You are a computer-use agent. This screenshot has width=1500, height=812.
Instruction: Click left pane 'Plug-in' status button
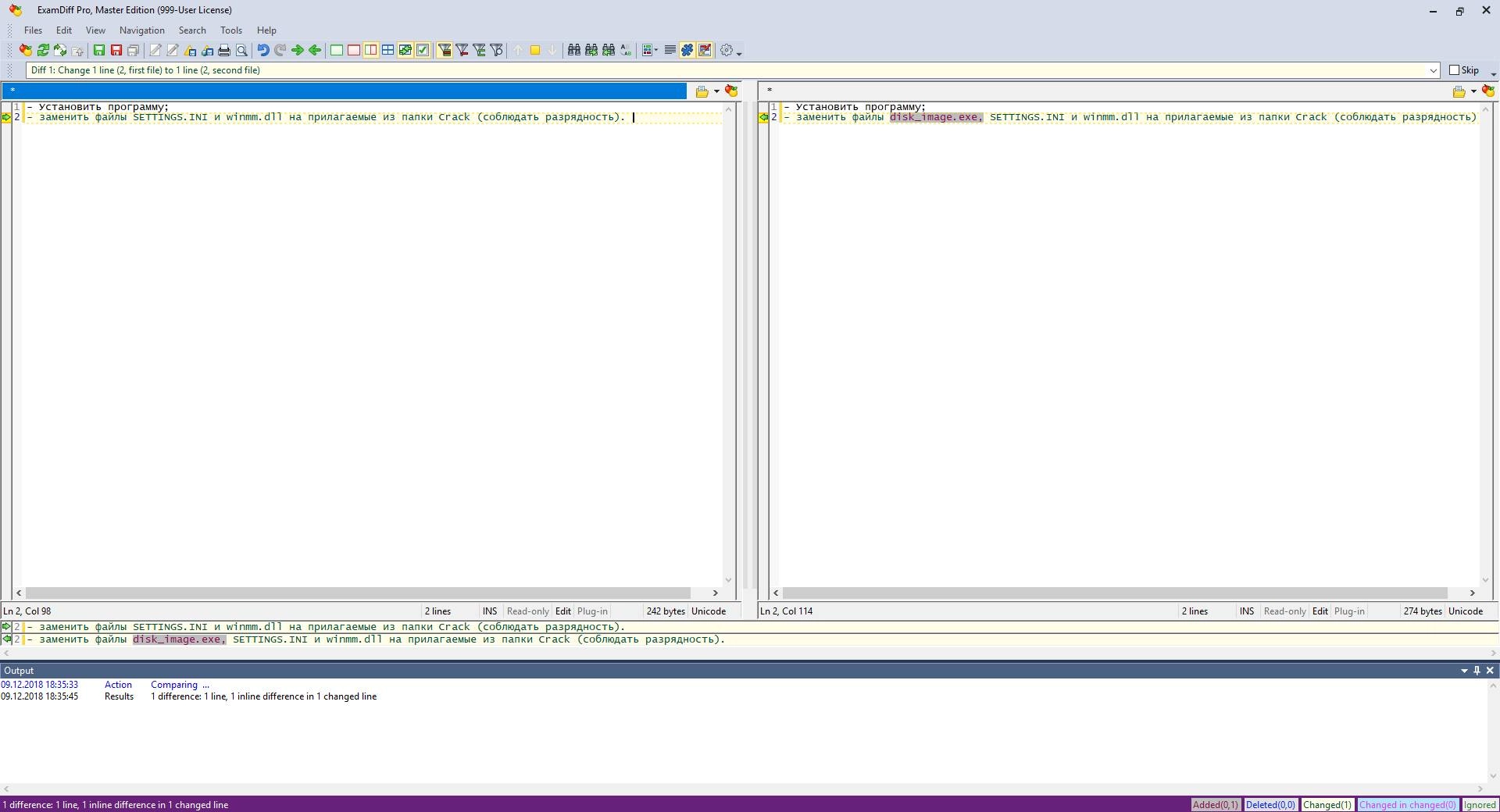[x=591, y=611]
